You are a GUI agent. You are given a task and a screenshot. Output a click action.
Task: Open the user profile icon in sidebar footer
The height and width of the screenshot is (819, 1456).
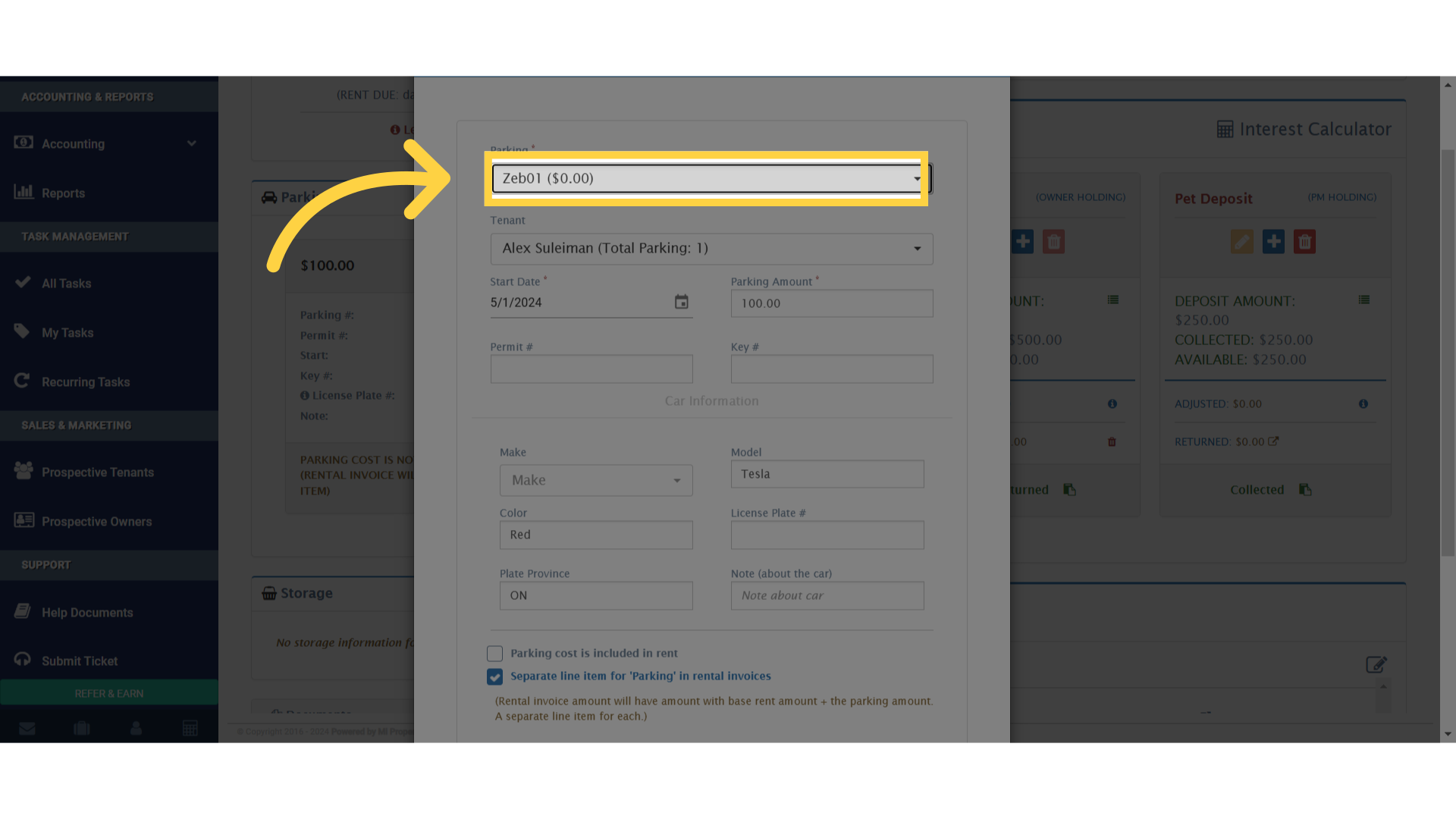coord(136,728)
